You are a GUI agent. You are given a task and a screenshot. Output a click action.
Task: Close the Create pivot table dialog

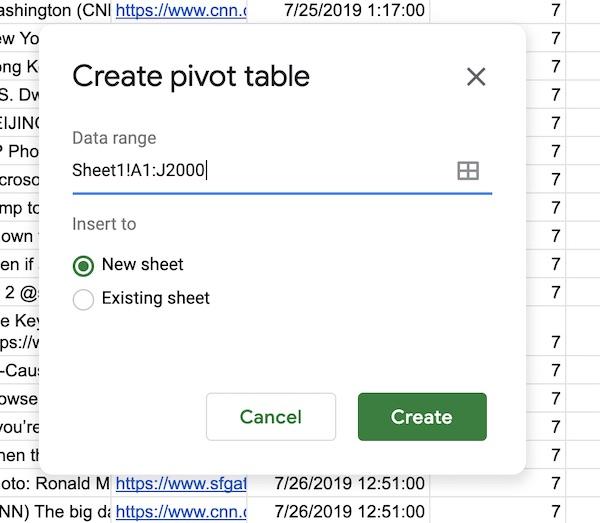[x=476, y=77]
